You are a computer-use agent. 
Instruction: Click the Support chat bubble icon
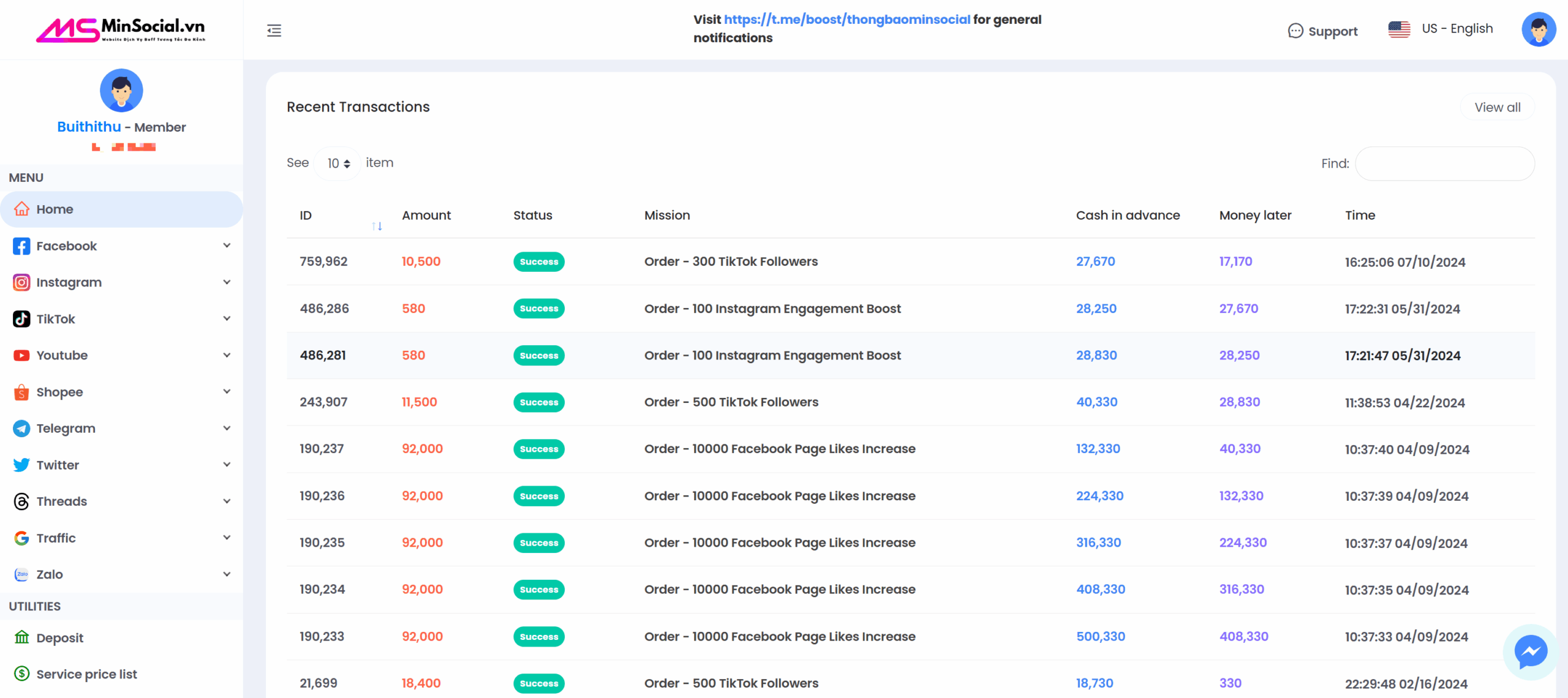[x=1295, y=31]
